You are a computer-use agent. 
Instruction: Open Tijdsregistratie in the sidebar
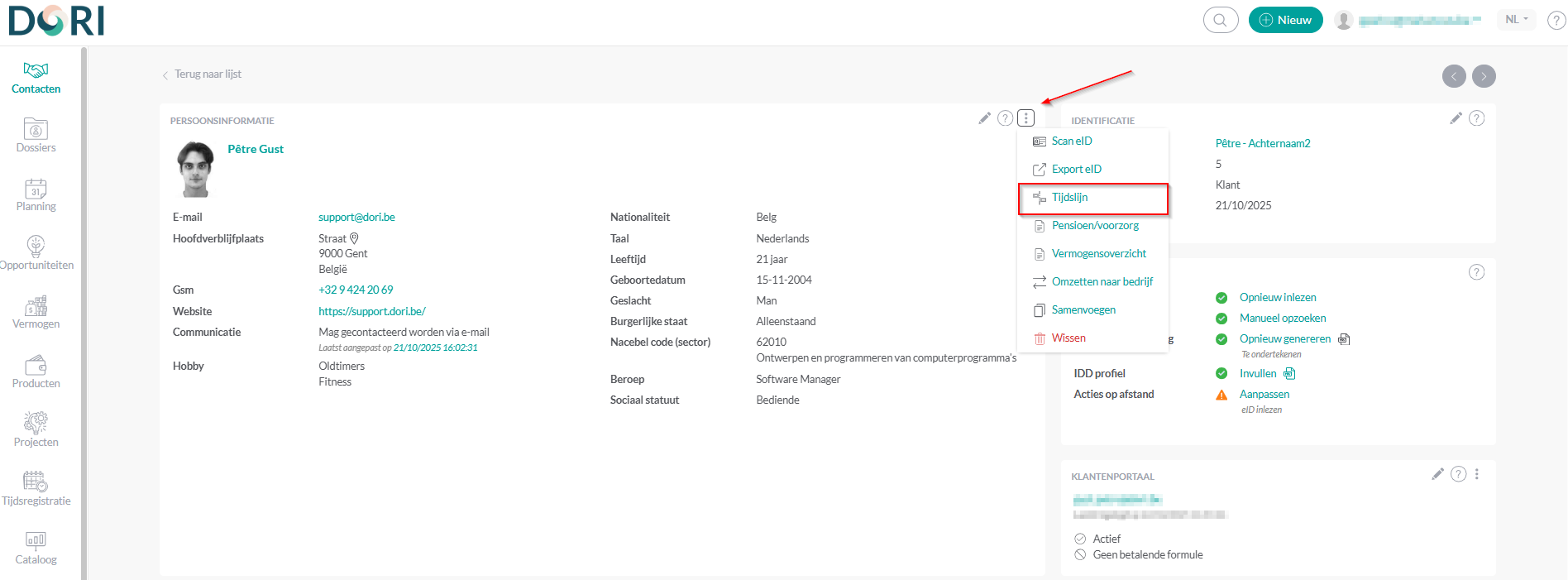coord(36,489)
